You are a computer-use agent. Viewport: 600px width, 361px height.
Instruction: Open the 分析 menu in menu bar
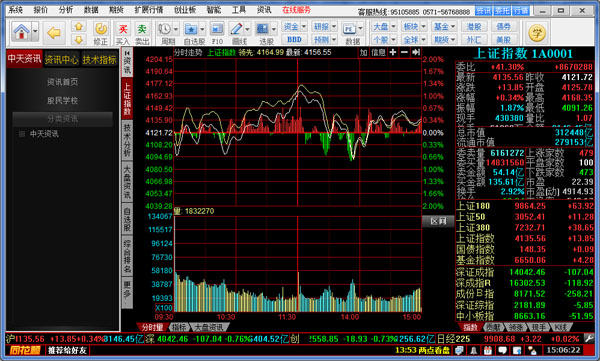[x=66, y=10]
